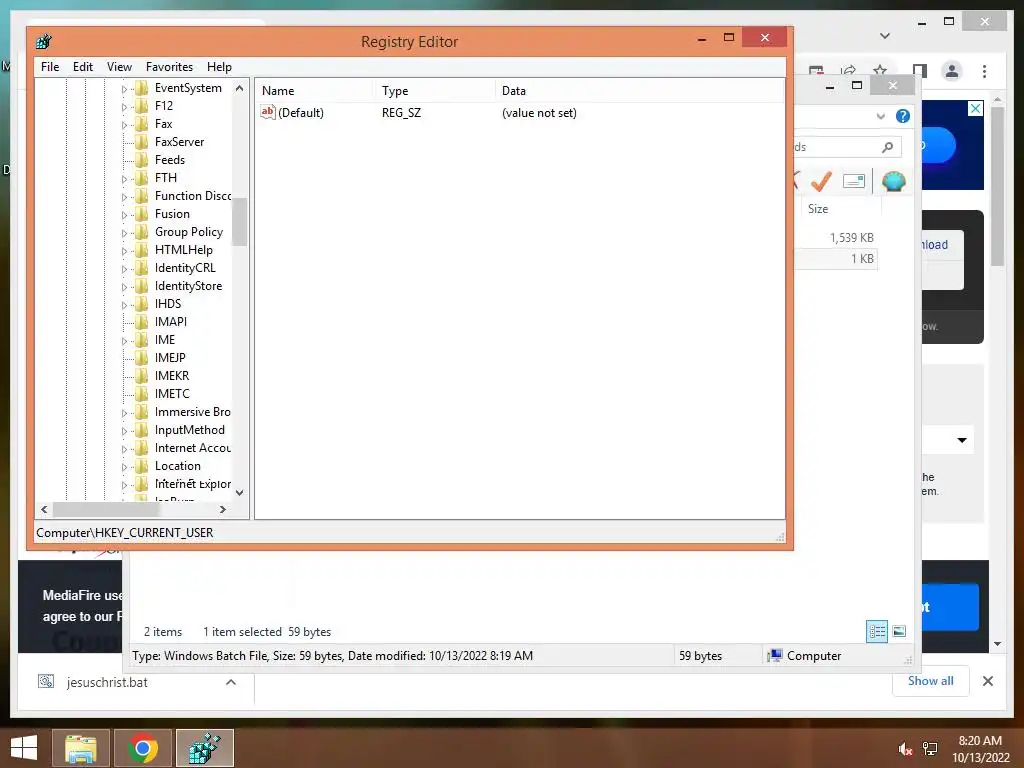Click the FaxServer key folder icon

(x=142, y=142)
